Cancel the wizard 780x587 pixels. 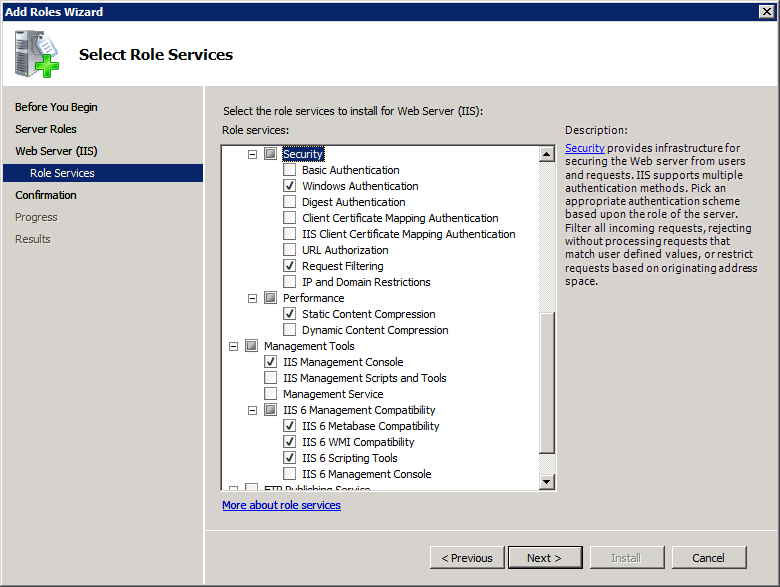click(709, 558)
